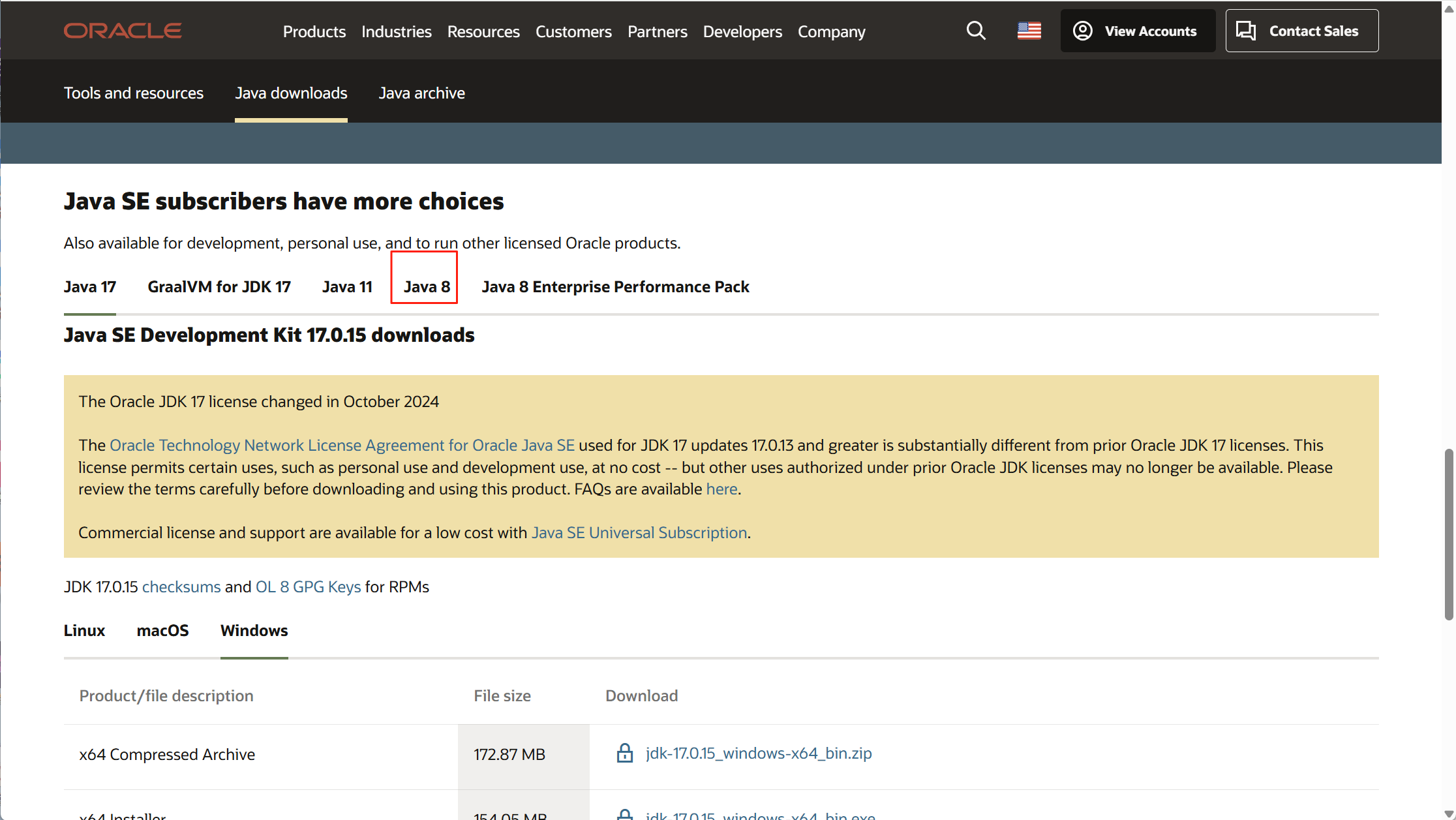1456x820 pixels.
Task: Open Oracle Technology Network License Agreement link
Action: (x=342, y=445)
